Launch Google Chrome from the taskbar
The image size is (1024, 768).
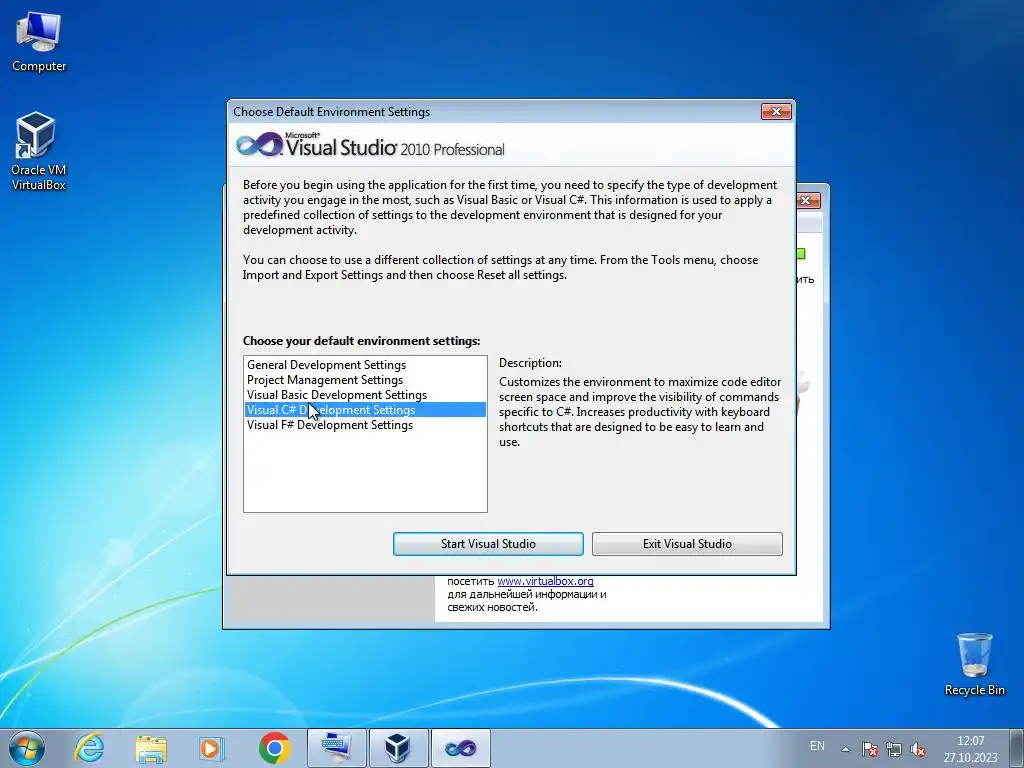tap(274, 748)
